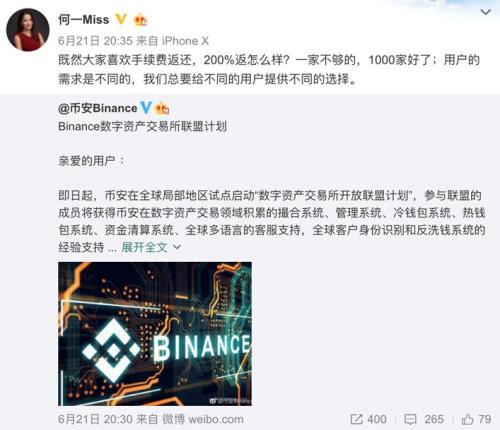Click the blue V badge next to 币安Binance

[x=146, y=108]
